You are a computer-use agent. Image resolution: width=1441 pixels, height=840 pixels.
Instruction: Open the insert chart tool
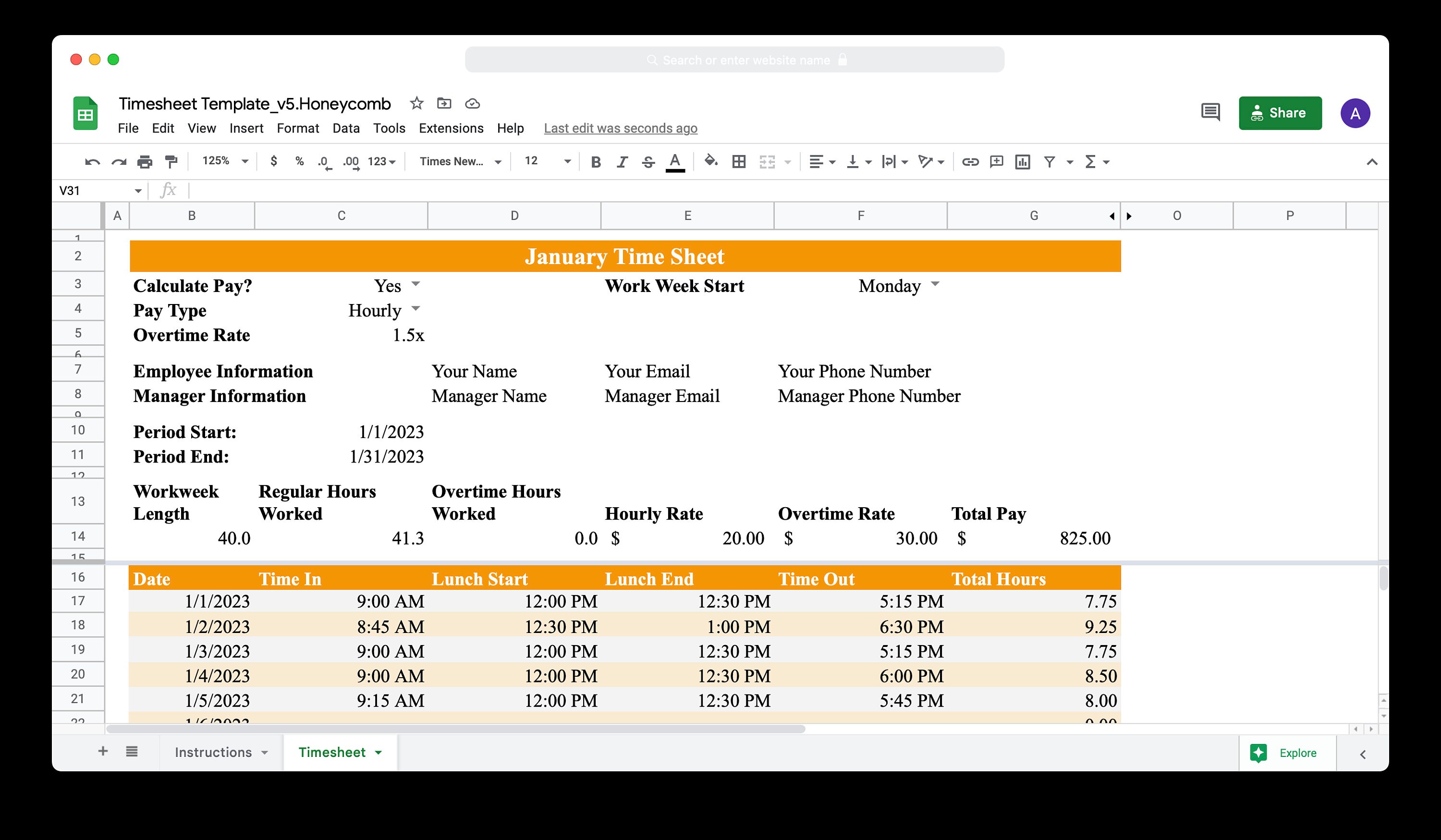point(1023,162)
